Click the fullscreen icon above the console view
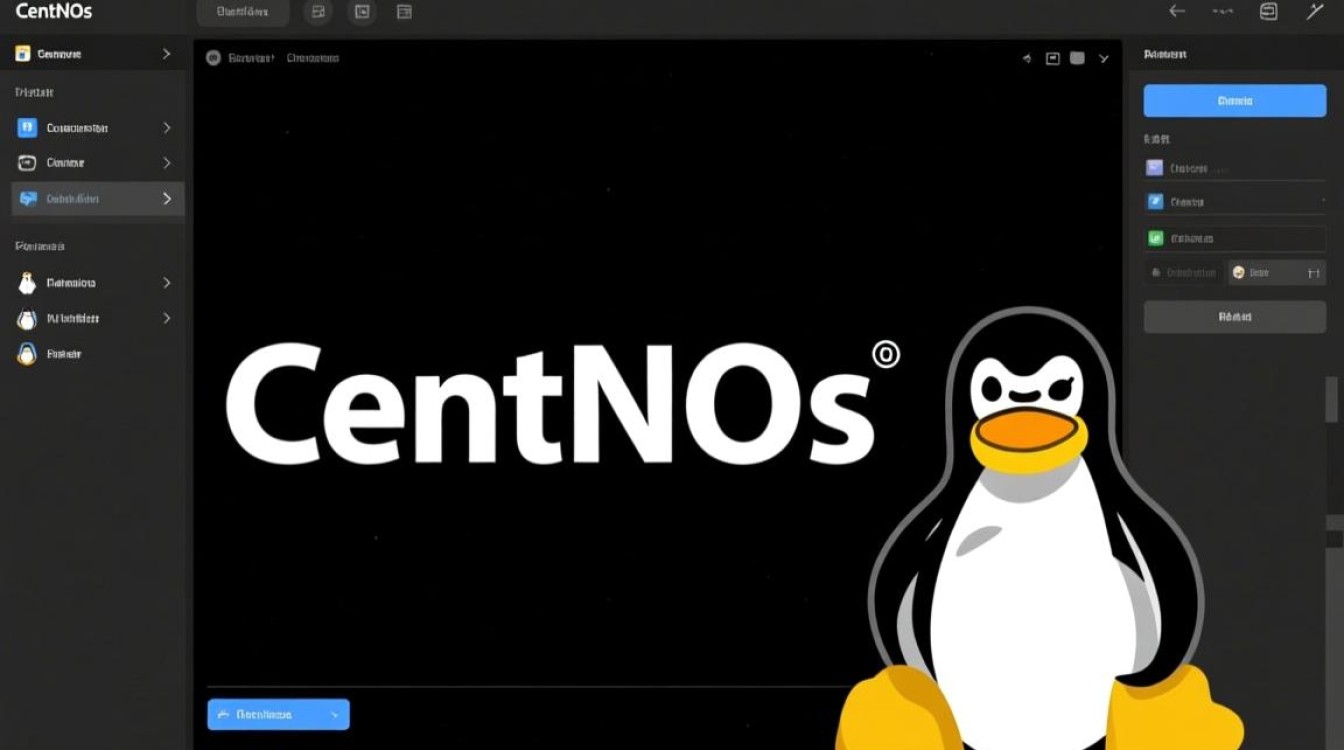 [x=1052, y=58]
